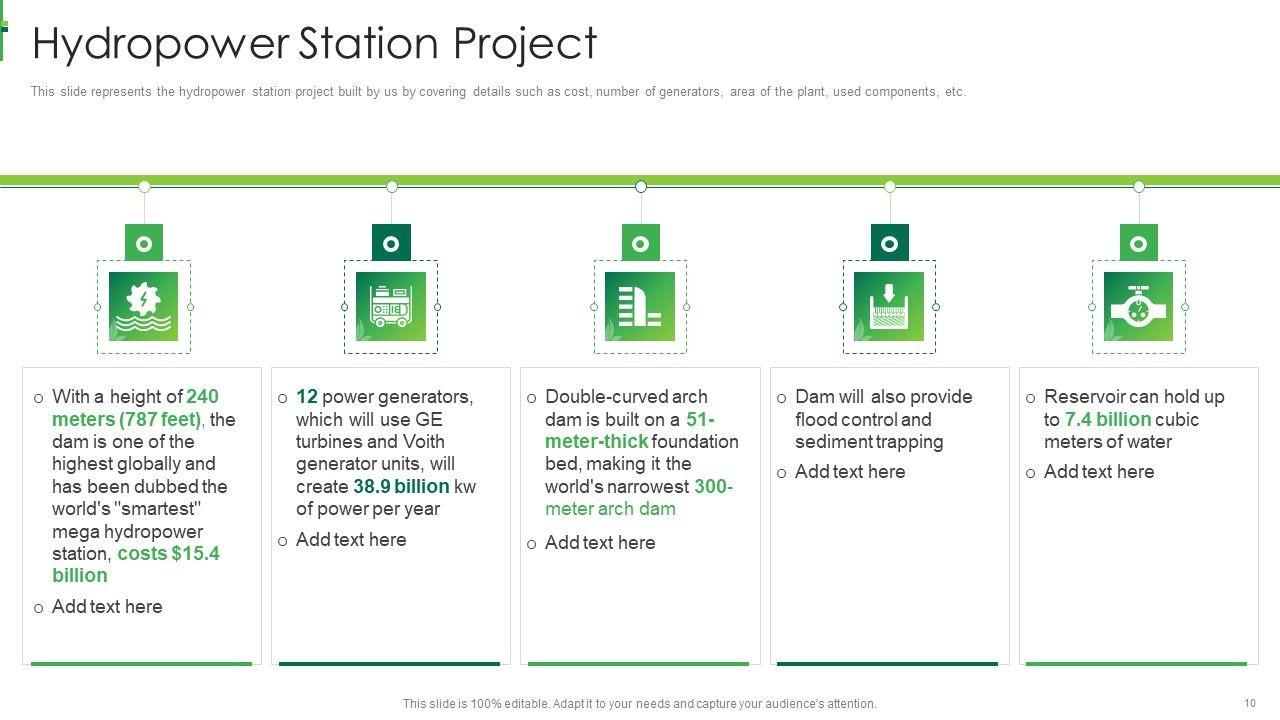Click the green tag above turbine icon
The height and width of the screenshot is (720, 1280).
click(144, 243)
